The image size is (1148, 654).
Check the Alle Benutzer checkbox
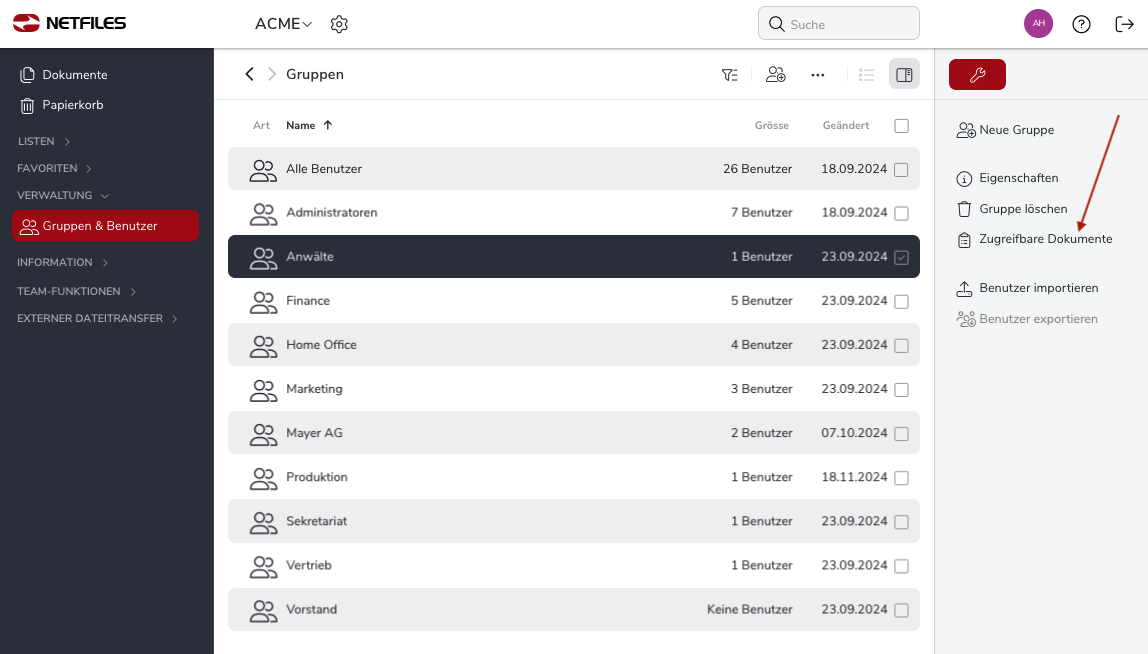(901, 170)
